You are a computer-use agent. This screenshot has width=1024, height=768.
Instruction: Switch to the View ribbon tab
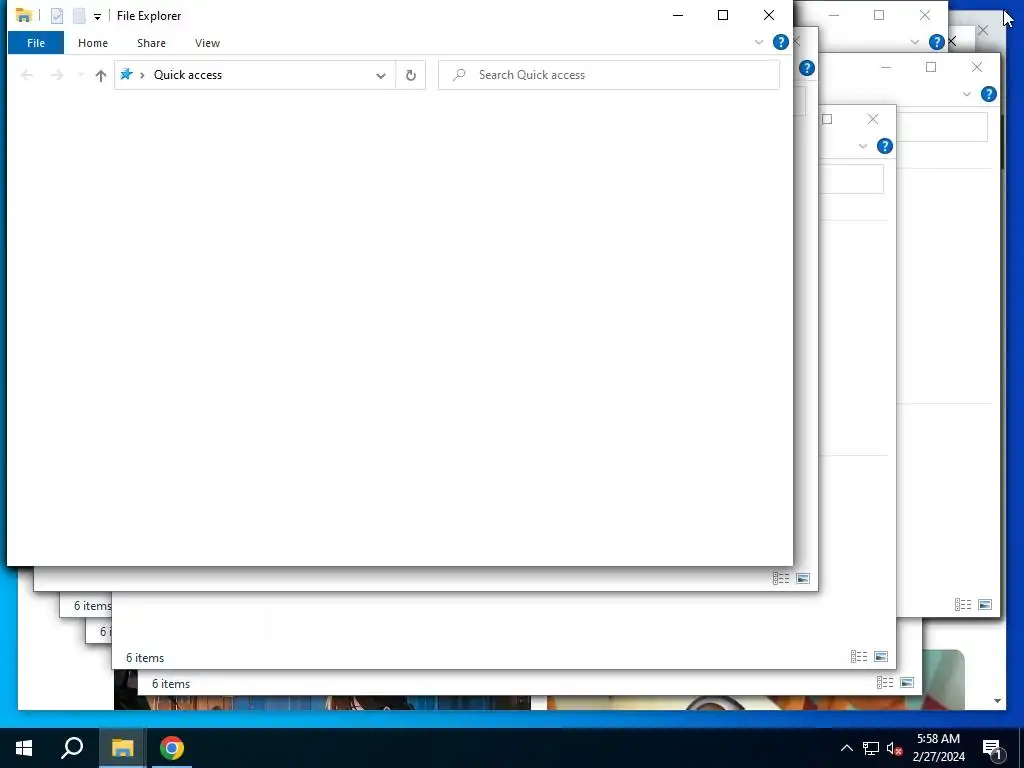pyautogui.click(x=207, y=43)
